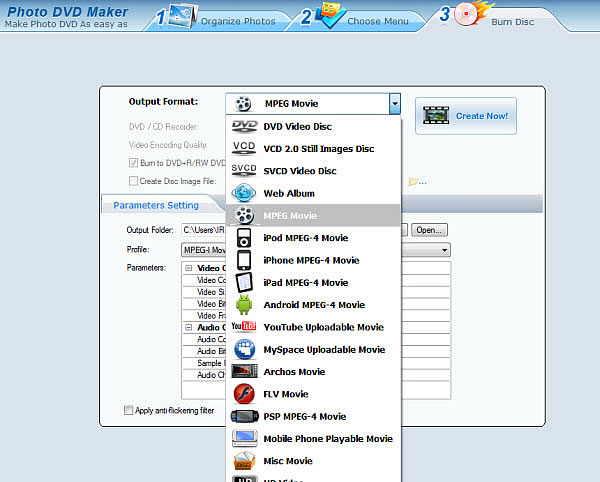
Task: Enable Create Disc Image File checkbox
Action: 133,181
